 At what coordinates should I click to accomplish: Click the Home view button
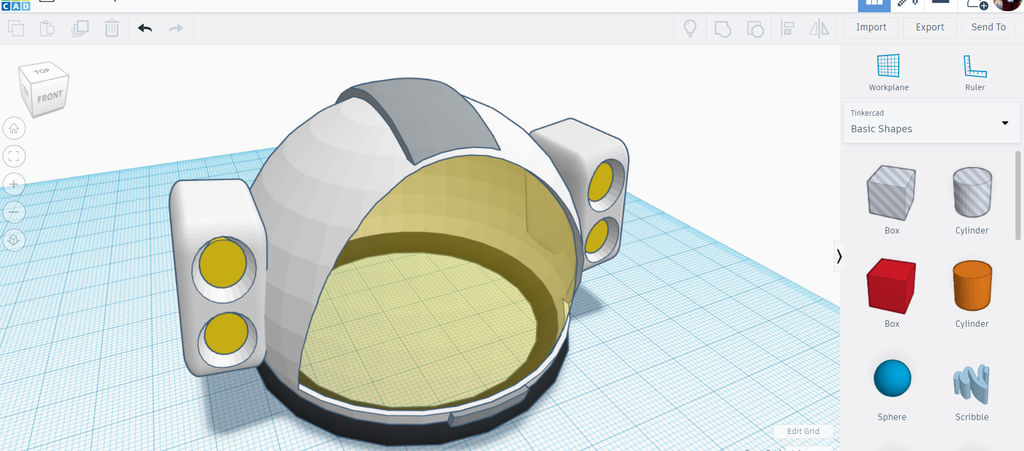pos(14,128)
